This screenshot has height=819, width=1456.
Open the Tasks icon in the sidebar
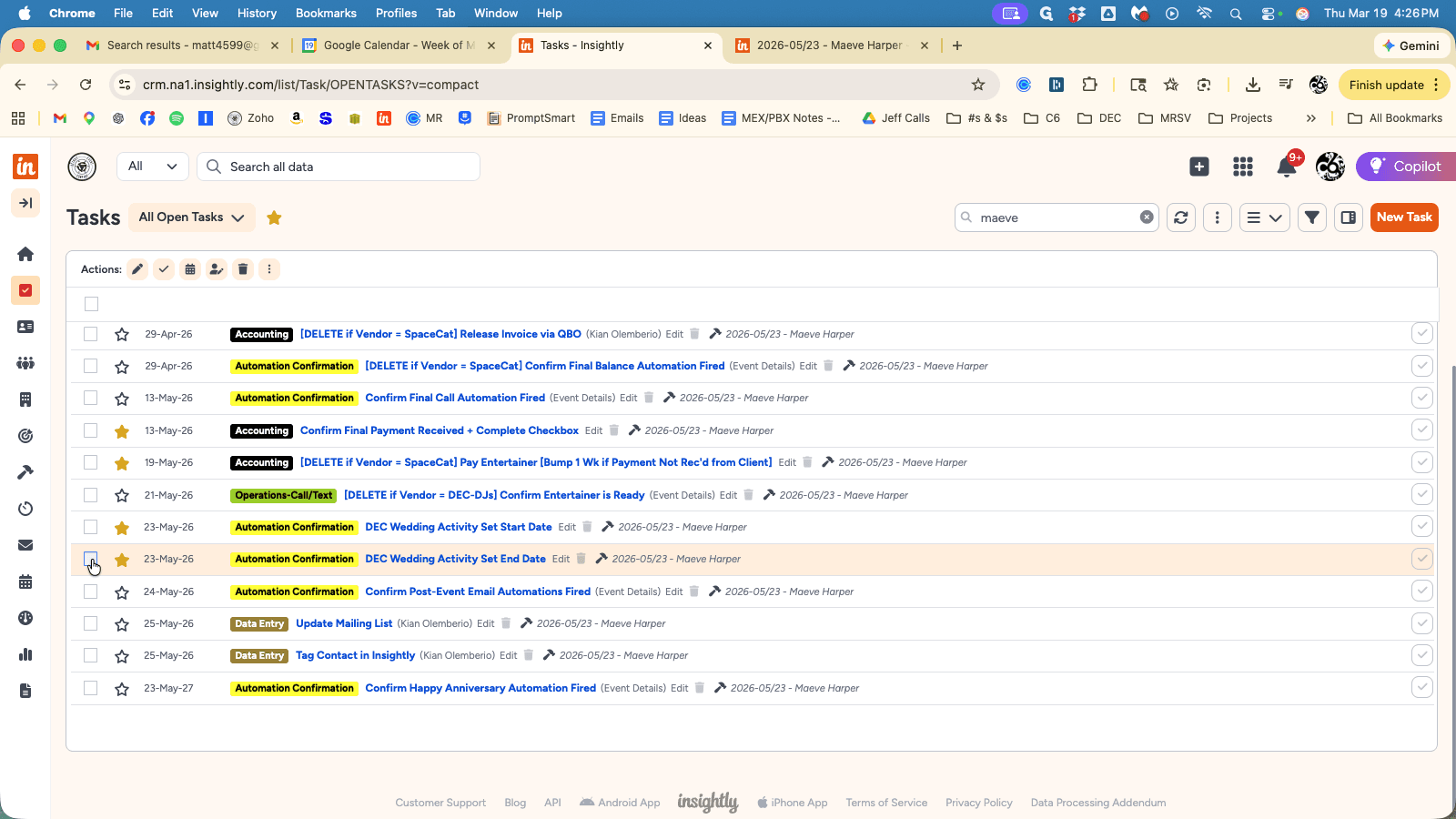pos(25,290)
